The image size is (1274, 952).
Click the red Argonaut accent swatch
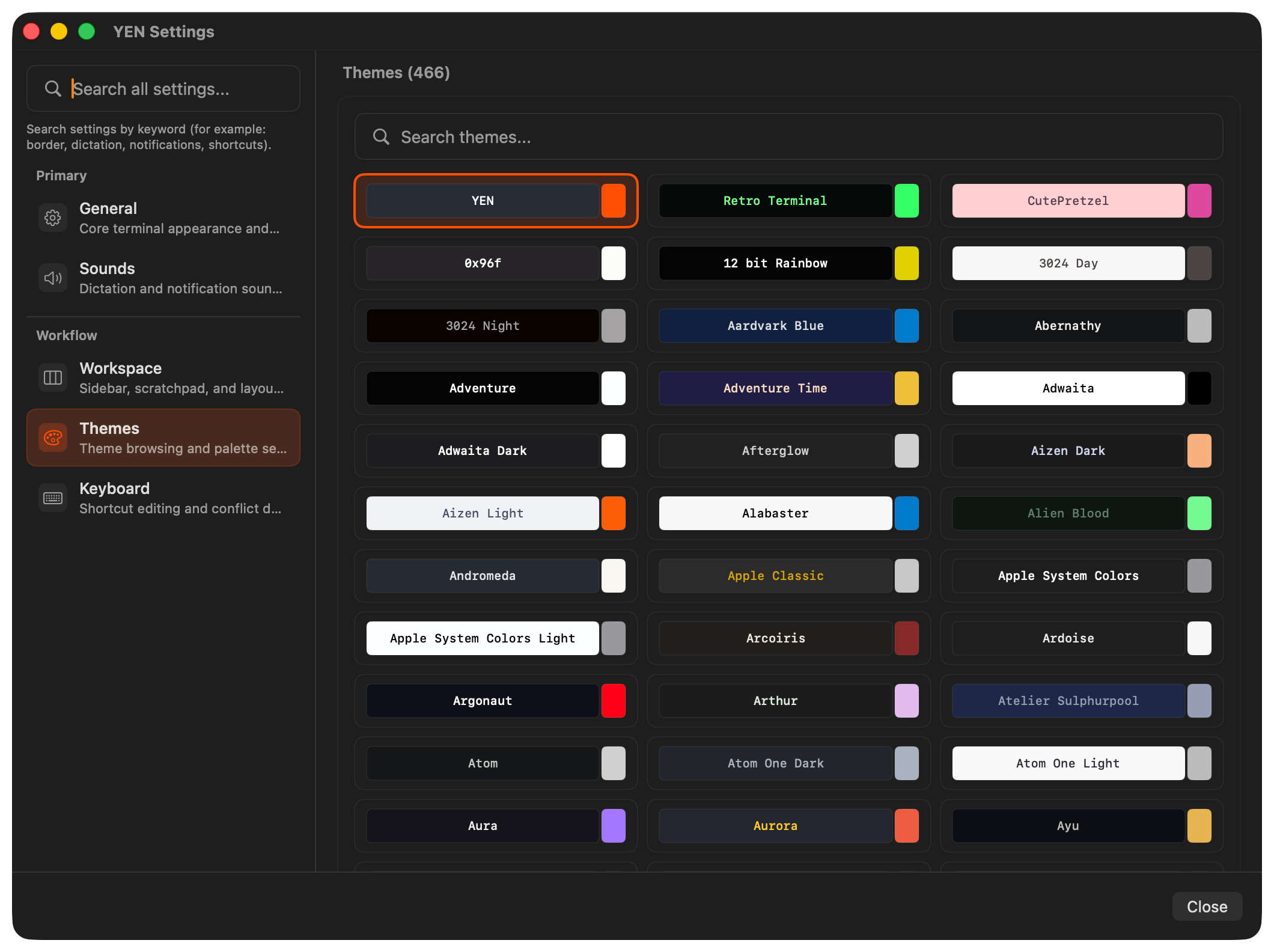(613, 701)
